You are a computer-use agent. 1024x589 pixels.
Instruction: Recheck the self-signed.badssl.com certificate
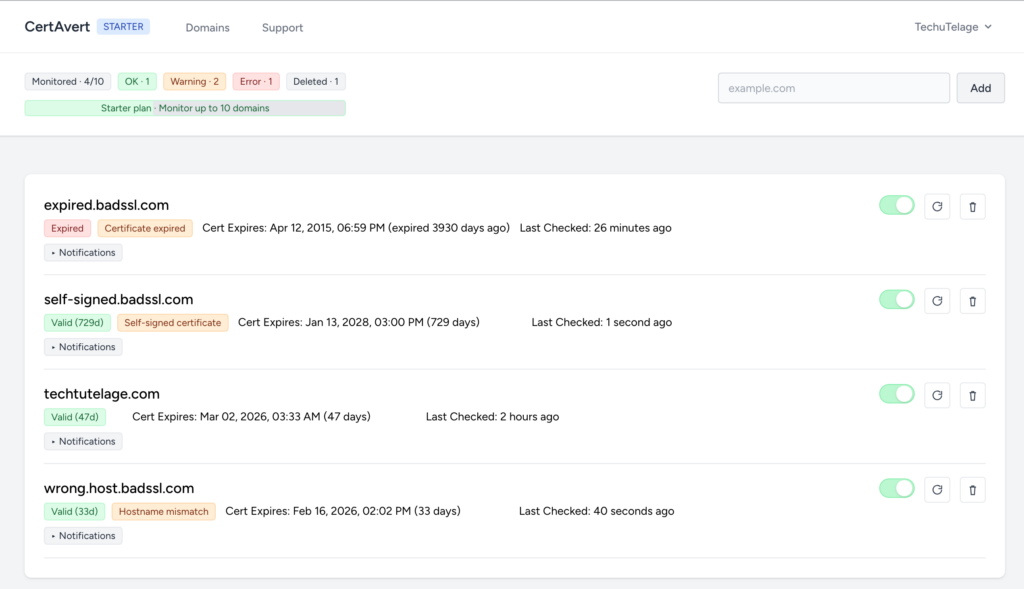click(937, 301)
